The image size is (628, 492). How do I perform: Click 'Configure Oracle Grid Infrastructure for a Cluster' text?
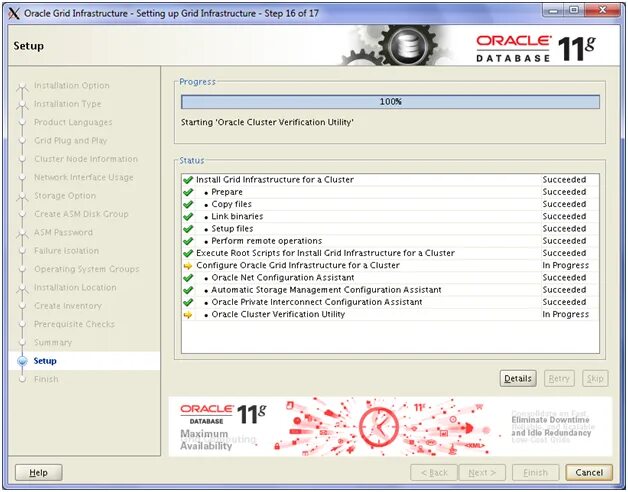(x=298, y=265)
